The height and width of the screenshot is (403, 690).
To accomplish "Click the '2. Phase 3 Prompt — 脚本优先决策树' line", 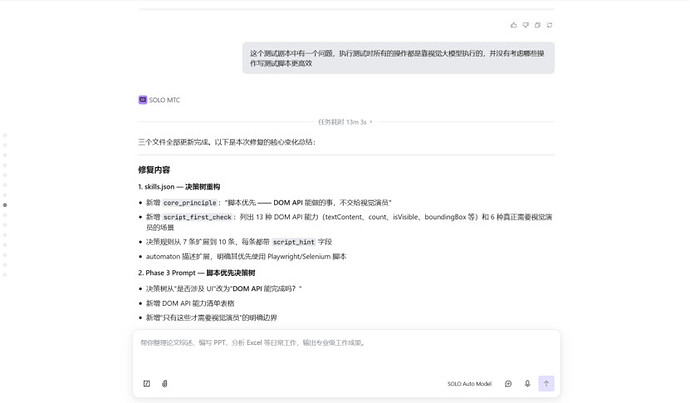I will [197, 273].
